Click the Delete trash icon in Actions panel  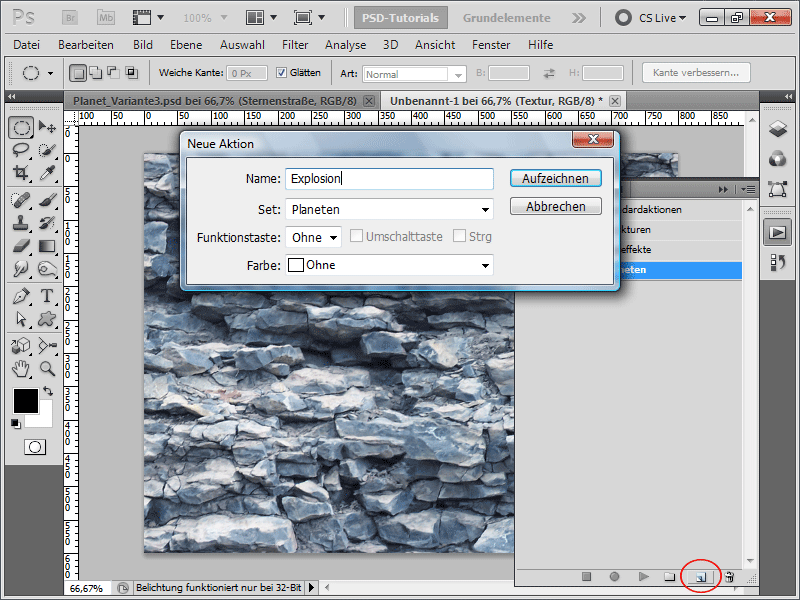(730, 577)
